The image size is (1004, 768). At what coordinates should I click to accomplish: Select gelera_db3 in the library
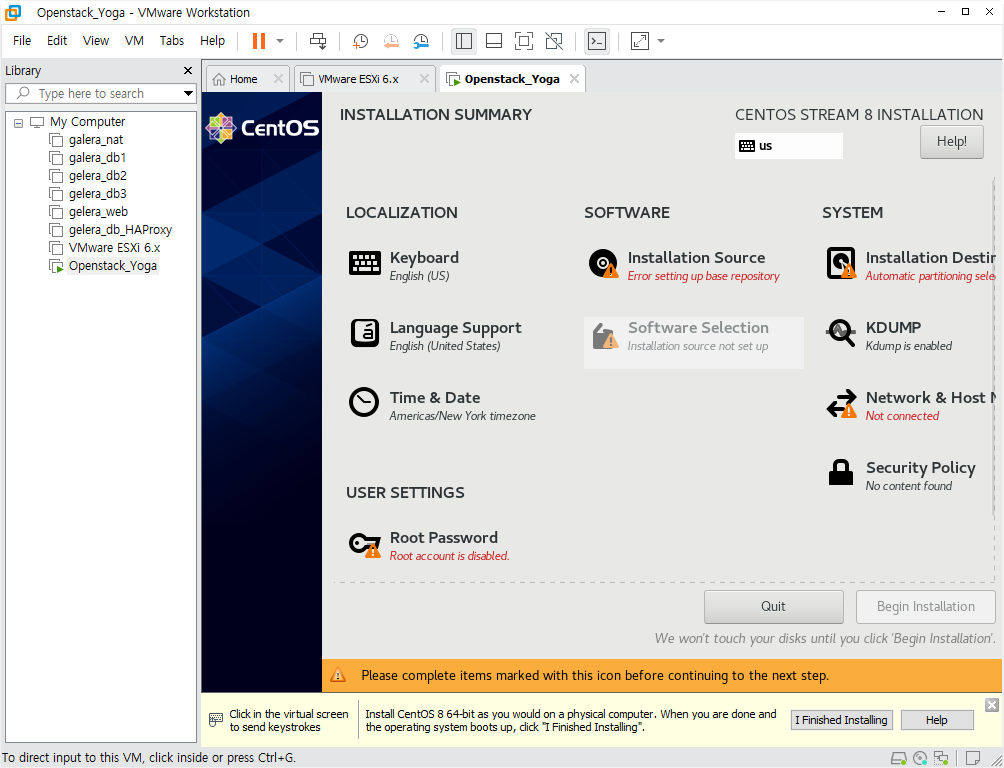tap(97, 193)
